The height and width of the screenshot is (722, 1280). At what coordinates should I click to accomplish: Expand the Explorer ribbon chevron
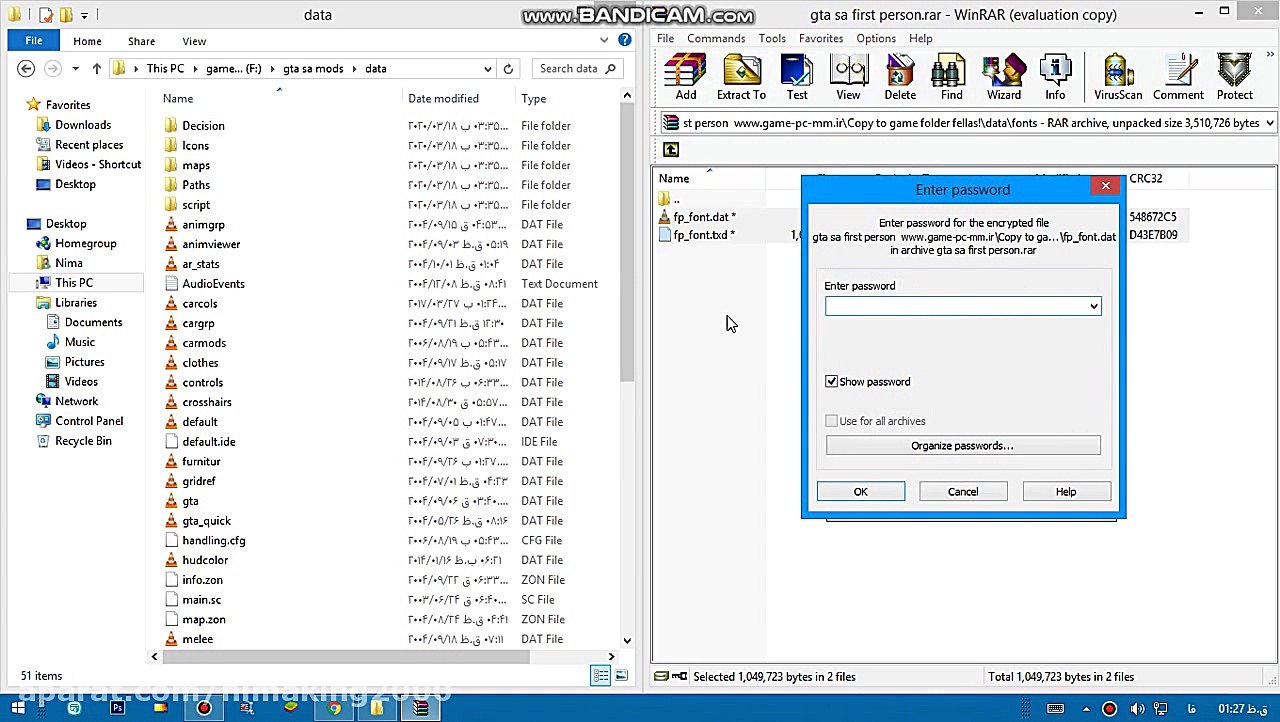pyautogui.click(x=604, y=40)
